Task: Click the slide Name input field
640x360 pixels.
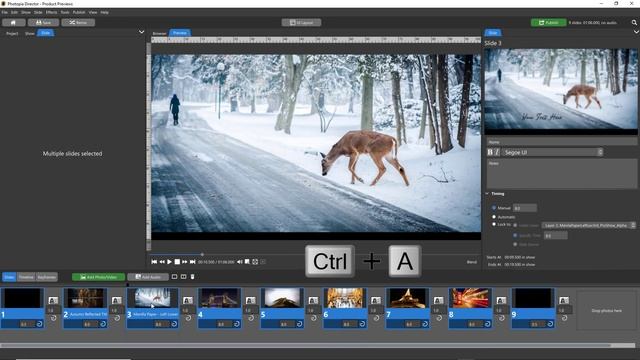Action: 562,142
